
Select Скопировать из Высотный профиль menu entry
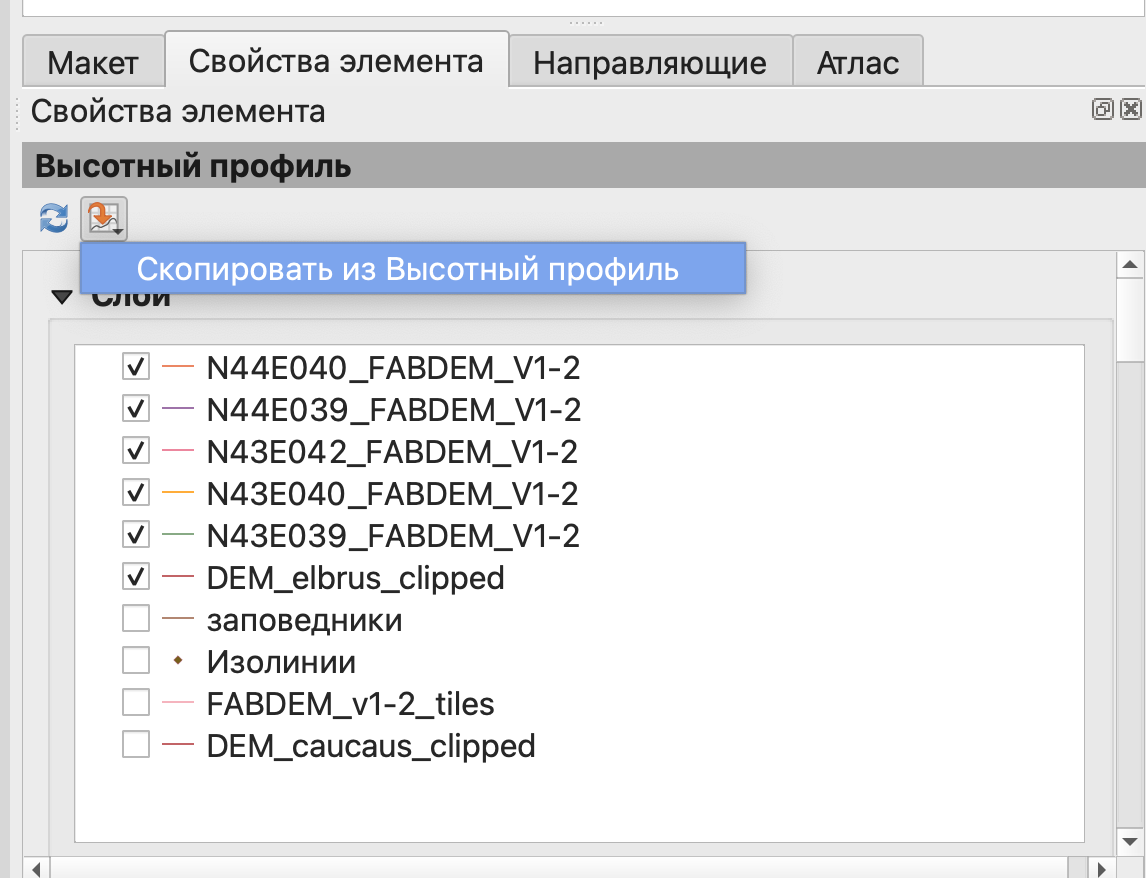(408, 269)
